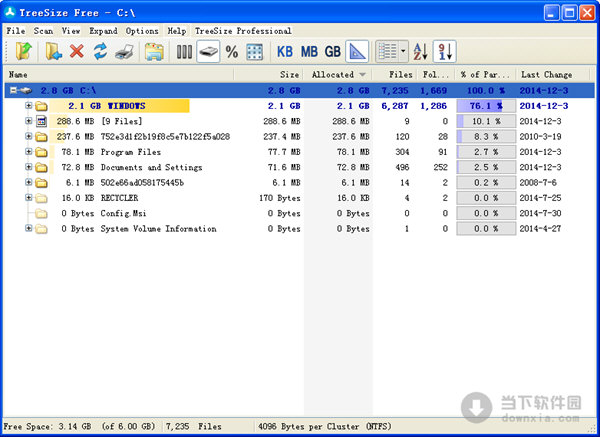
Task: Click the 76.1 % bar for WINDOWS
Action: pyautogui.click(x=484, y=106)
